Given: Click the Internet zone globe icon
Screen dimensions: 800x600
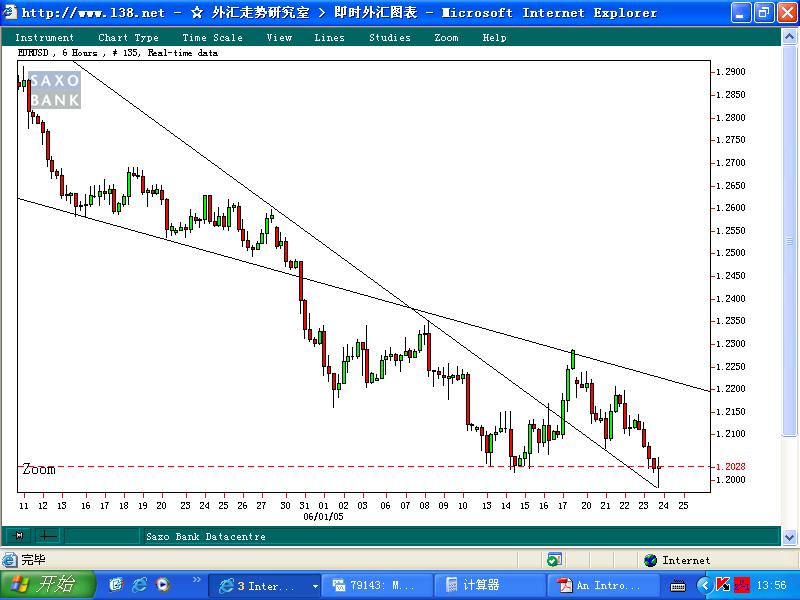Looking at the screenshot, I should tap(651, 560).
